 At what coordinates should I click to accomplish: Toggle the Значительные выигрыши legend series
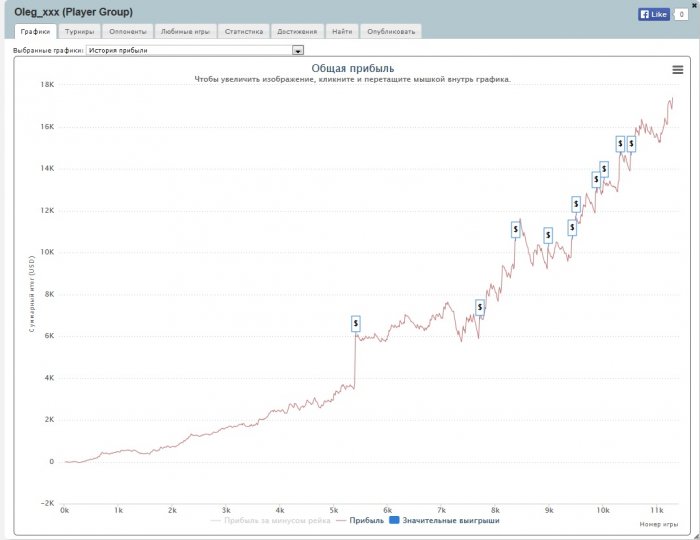click(x=445, y=520)
